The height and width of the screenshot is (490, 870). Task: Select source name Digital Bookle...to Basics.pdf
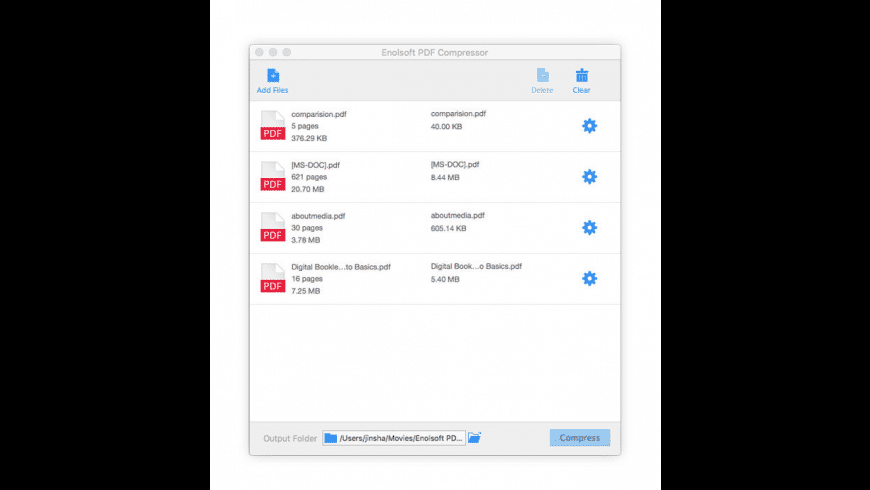pos(341,267)
